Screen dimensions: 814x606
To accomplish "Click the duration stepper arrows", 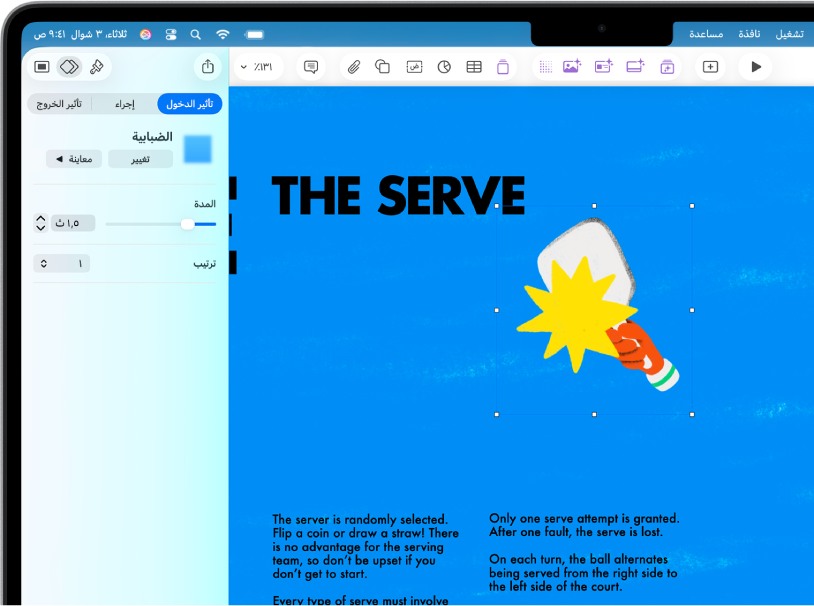I will 40,223.
